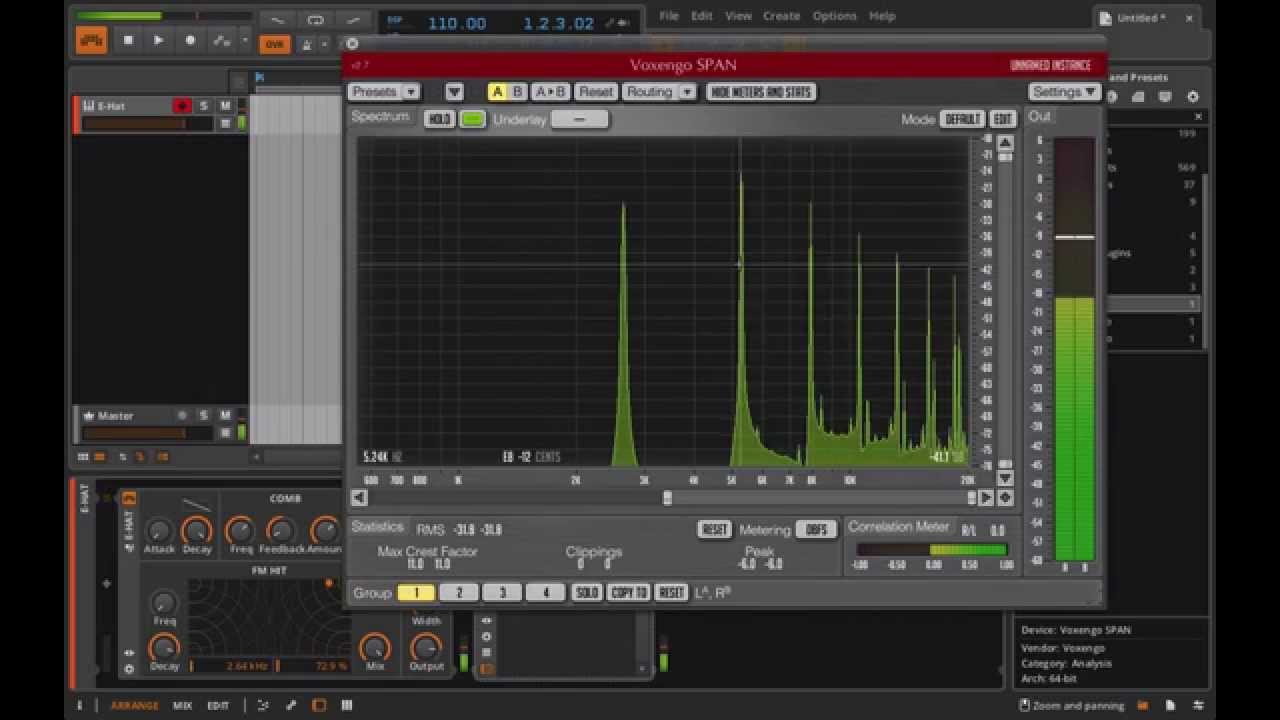The image size is (1280, 720).
Task: Open the triangle menu next to Presets
Action: [454, 92]
